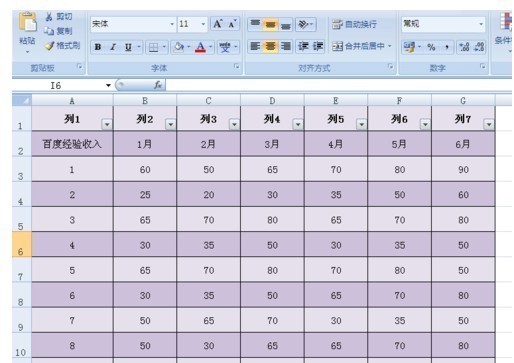The image size is (514, 363).
Task: Center text horizontally
Action: [x=270, y=46]
